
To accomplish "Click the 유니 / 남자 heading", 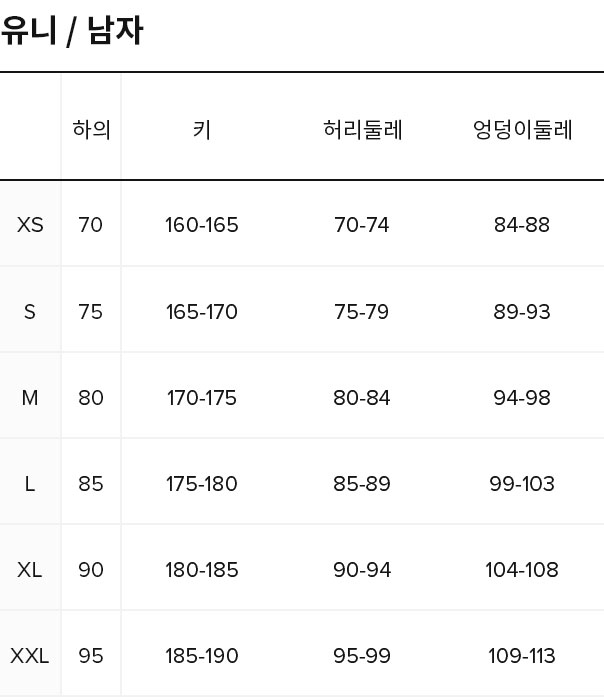I will point(71,31).
